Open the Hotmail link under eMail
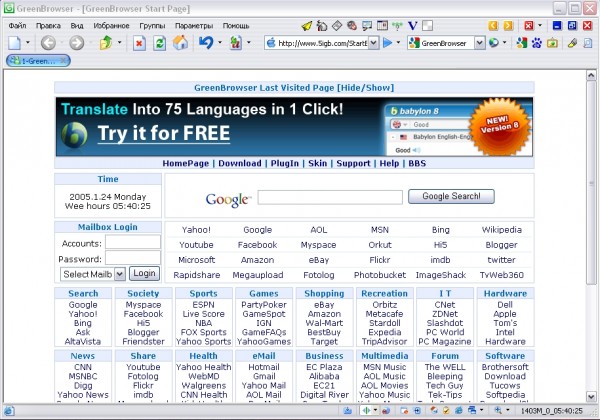This screenshot has height=420, width=600. 264,367
